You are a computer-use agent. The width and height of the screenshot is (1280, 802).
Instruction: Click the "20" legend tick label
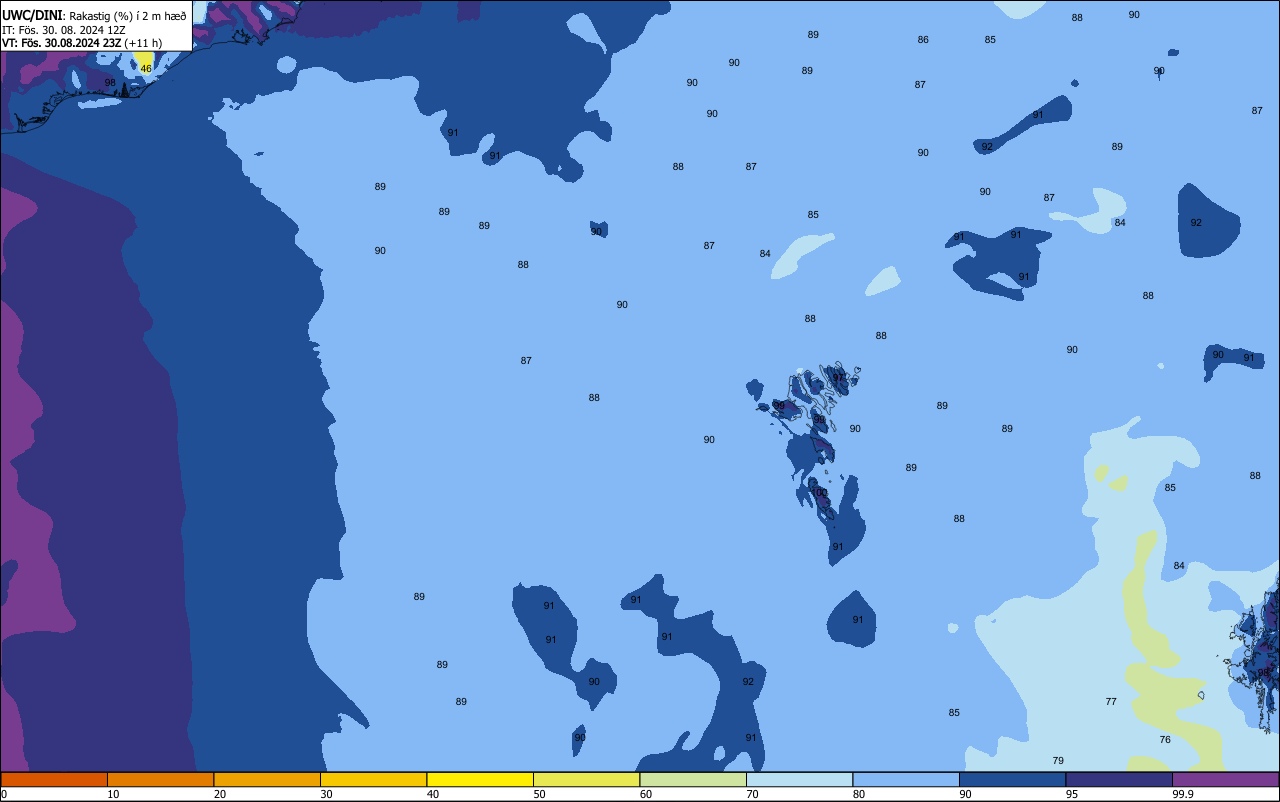pos(220,794)
